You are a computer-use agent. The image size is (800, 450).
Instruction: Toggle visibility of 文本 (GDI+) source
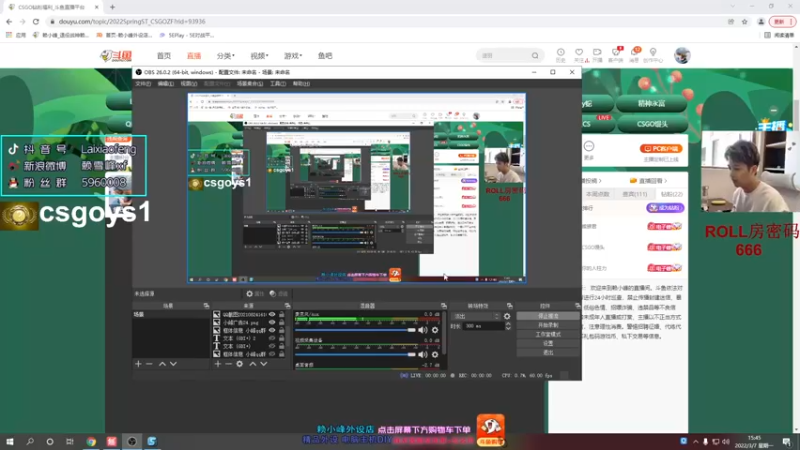[272, 346]
